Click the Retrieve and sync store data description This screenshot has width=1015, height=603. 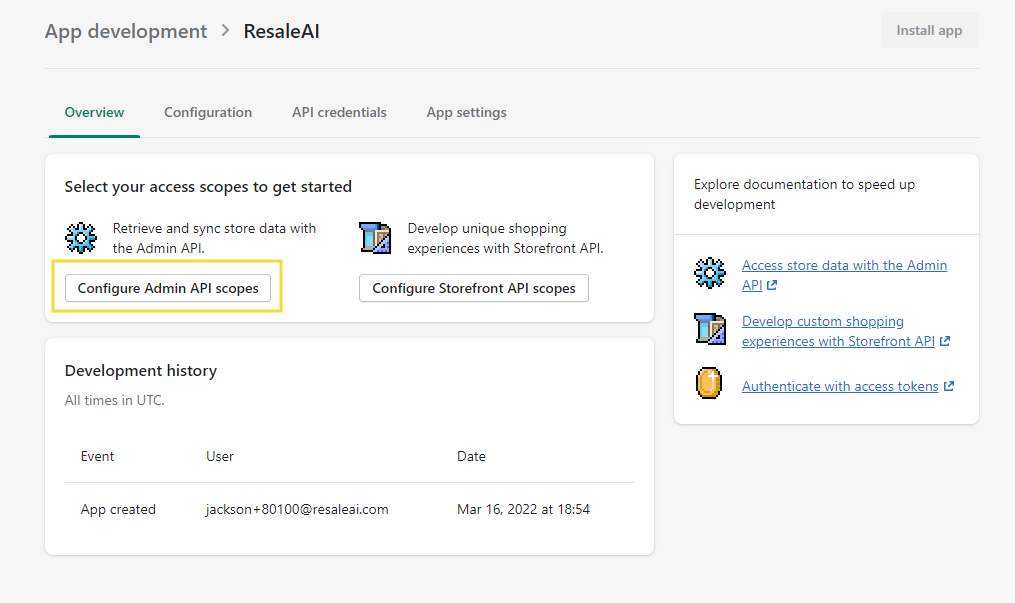pyautogui.click(x=214, y=238)
